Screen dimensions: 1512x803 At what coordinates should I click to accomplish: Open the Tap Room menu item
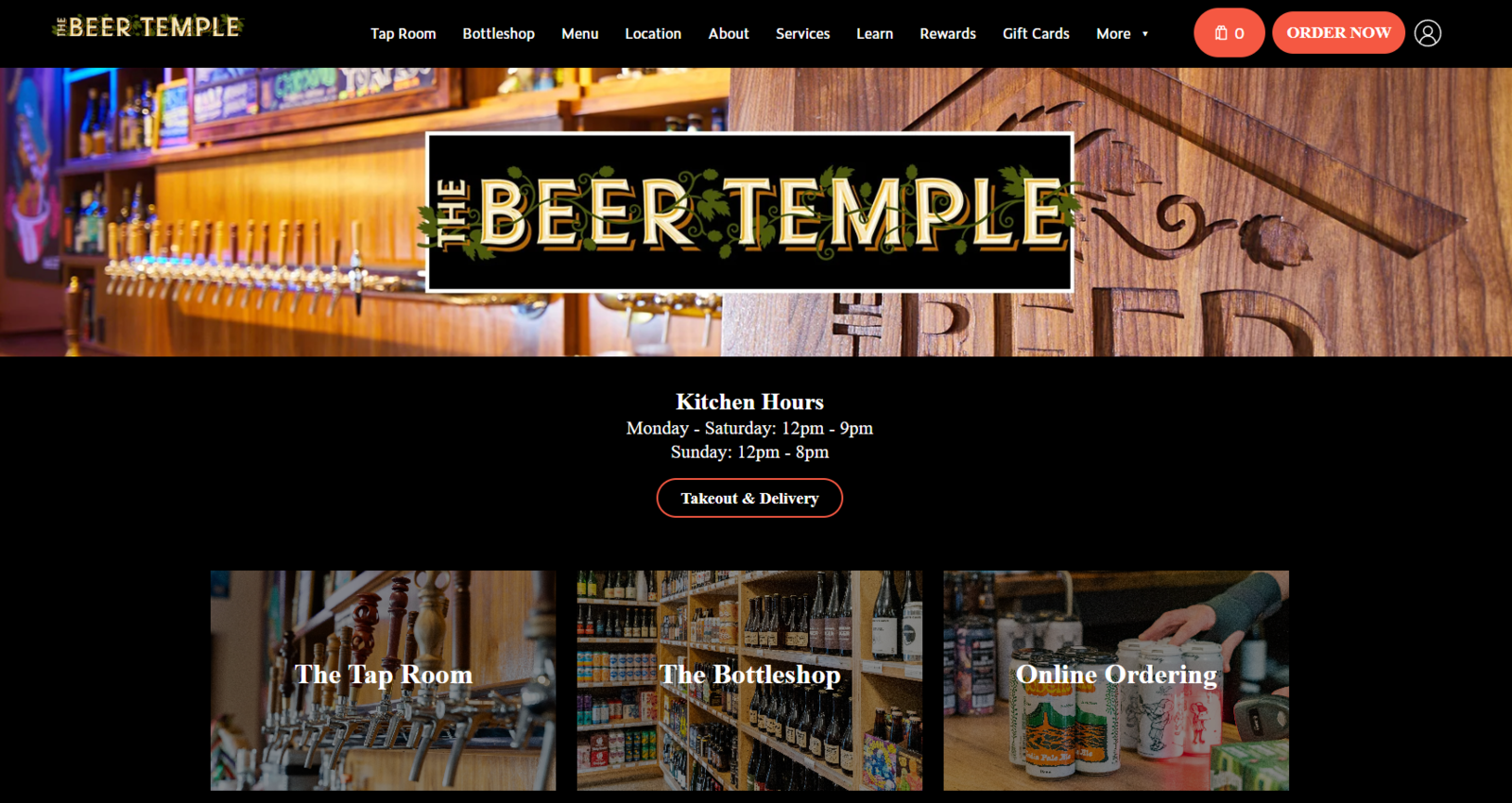(404, 34)
